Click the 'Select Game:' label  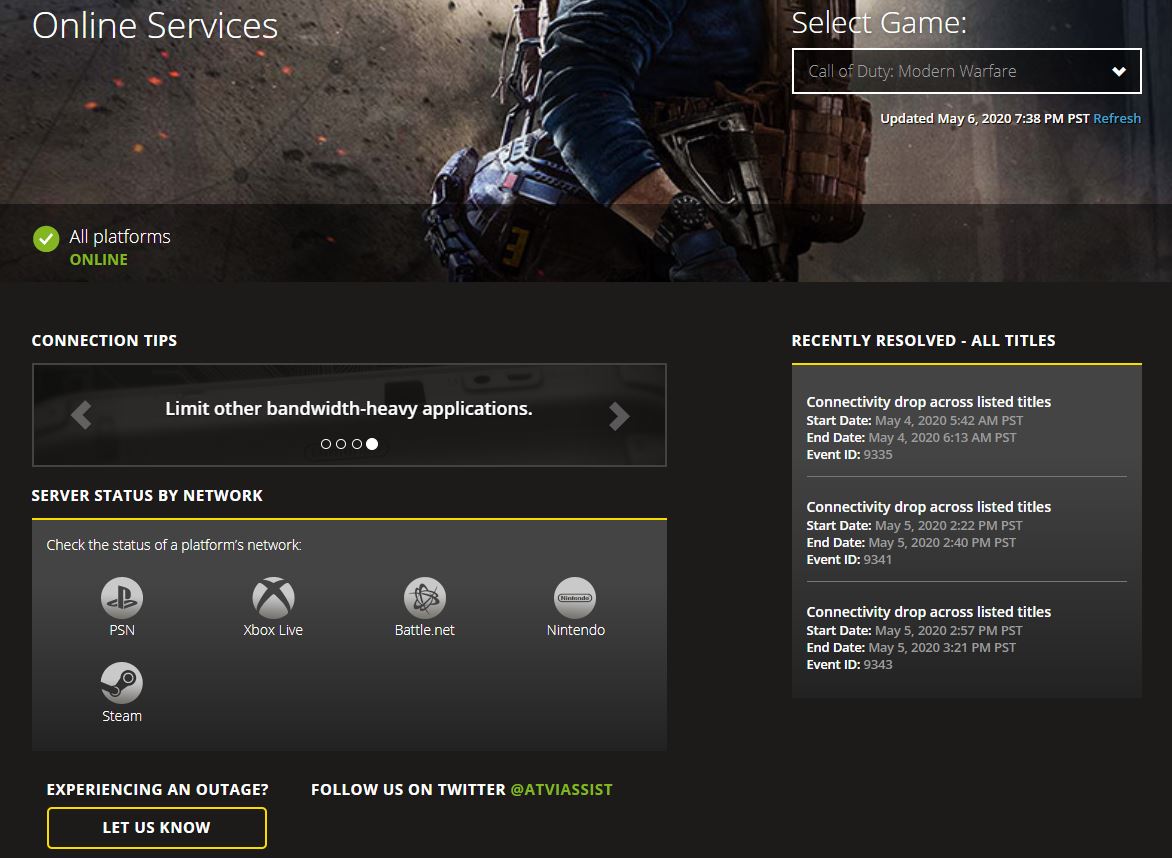pos(879,22)
